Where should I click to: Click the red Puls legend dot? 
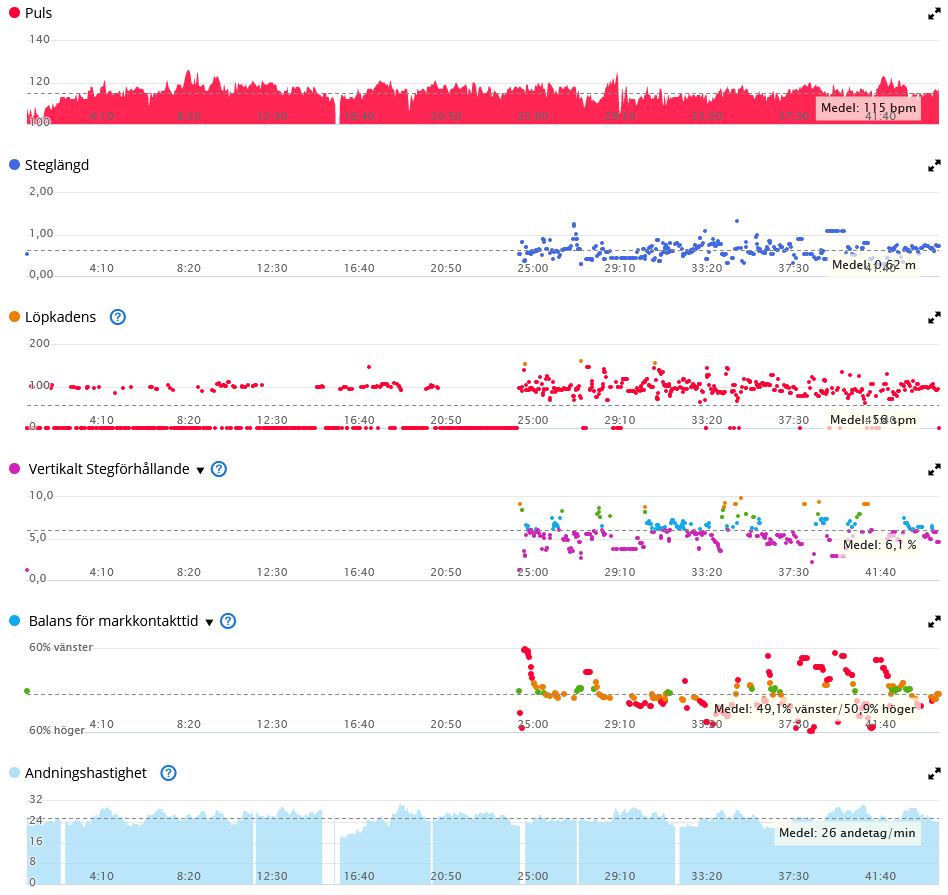click(x=15, y=13)
